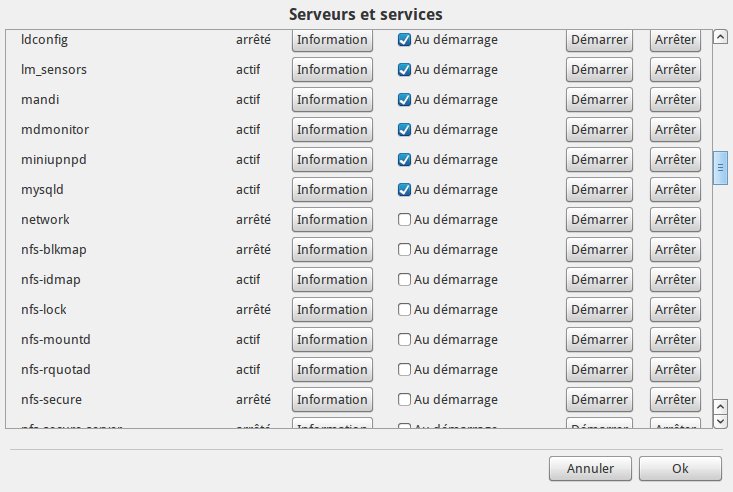Check Au démarrage for nfs-lock

[405, 310]
